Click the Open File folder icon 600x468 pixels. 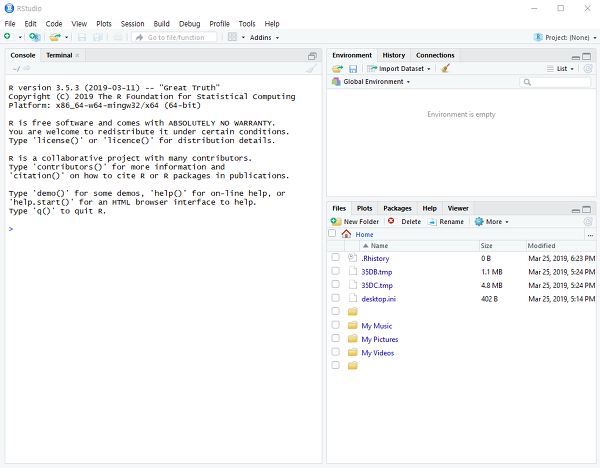click(55, 37)
